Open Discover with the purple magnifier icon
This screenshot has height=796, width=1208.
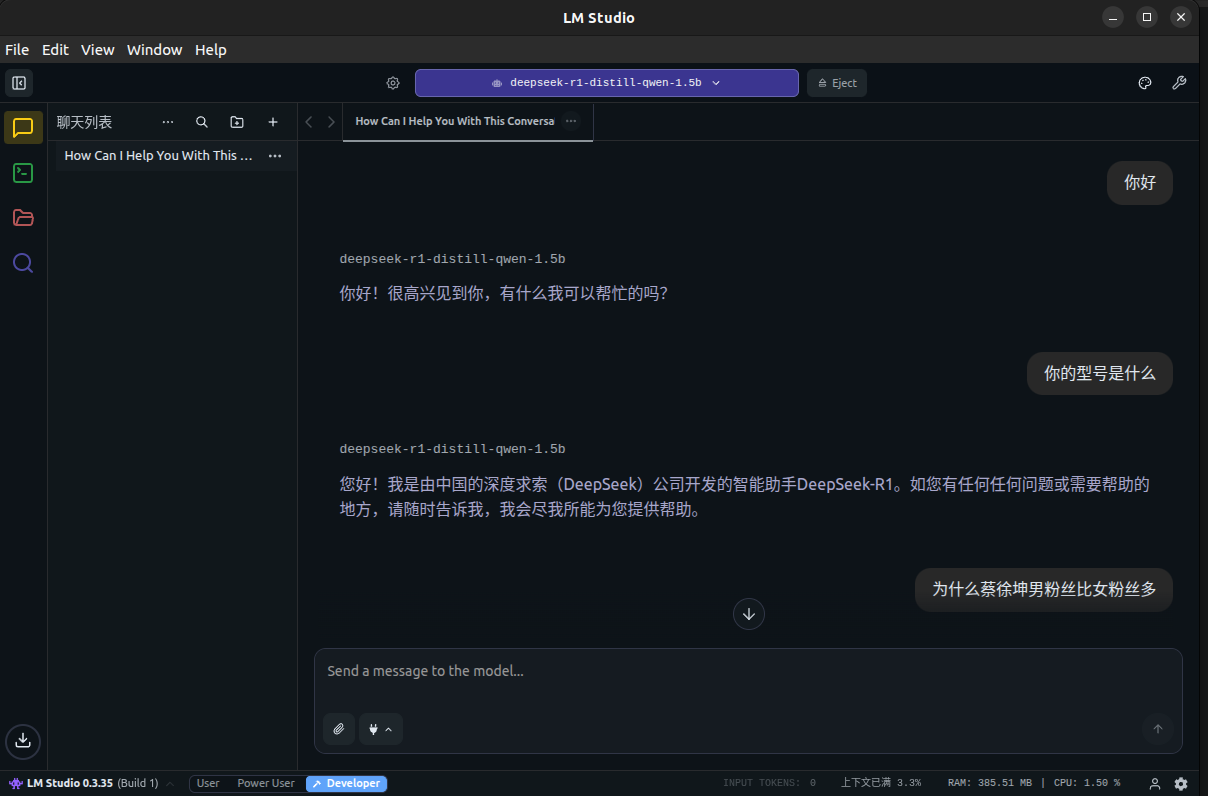point(22,263)
